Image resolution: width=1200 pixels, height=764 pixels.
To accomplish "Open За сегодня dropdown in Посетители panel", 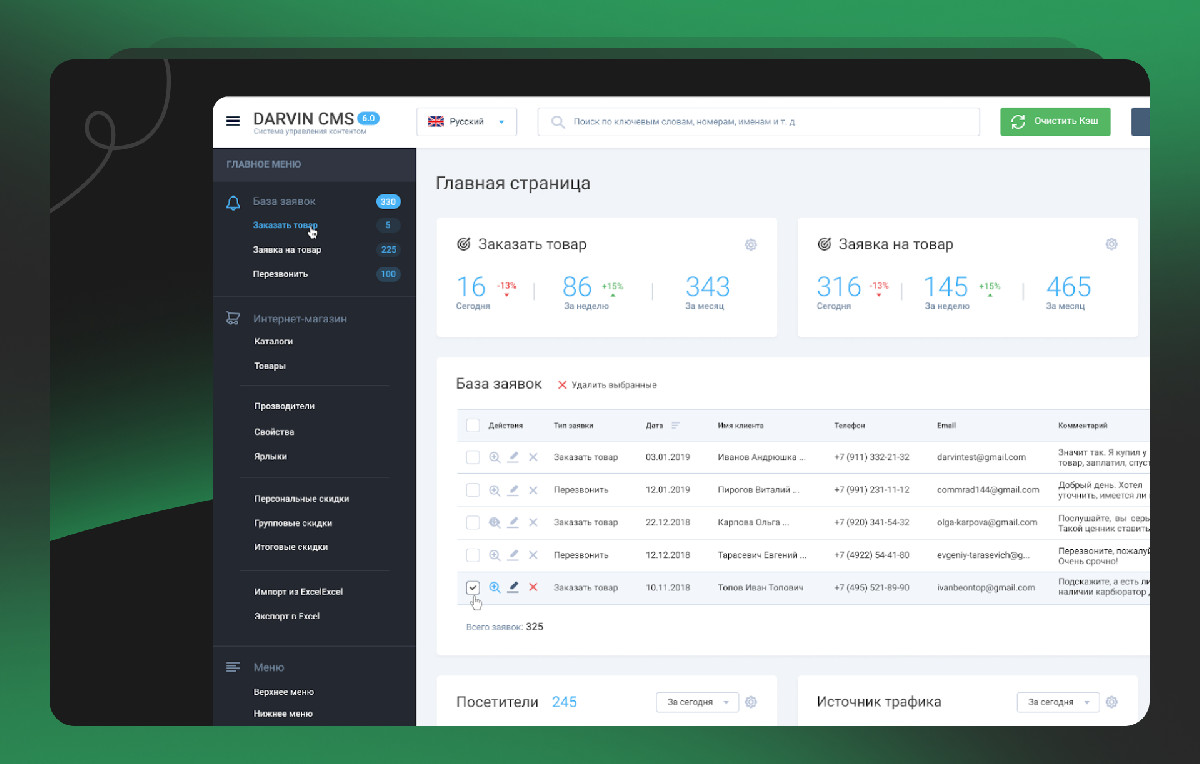I will [x=697, y=702].
